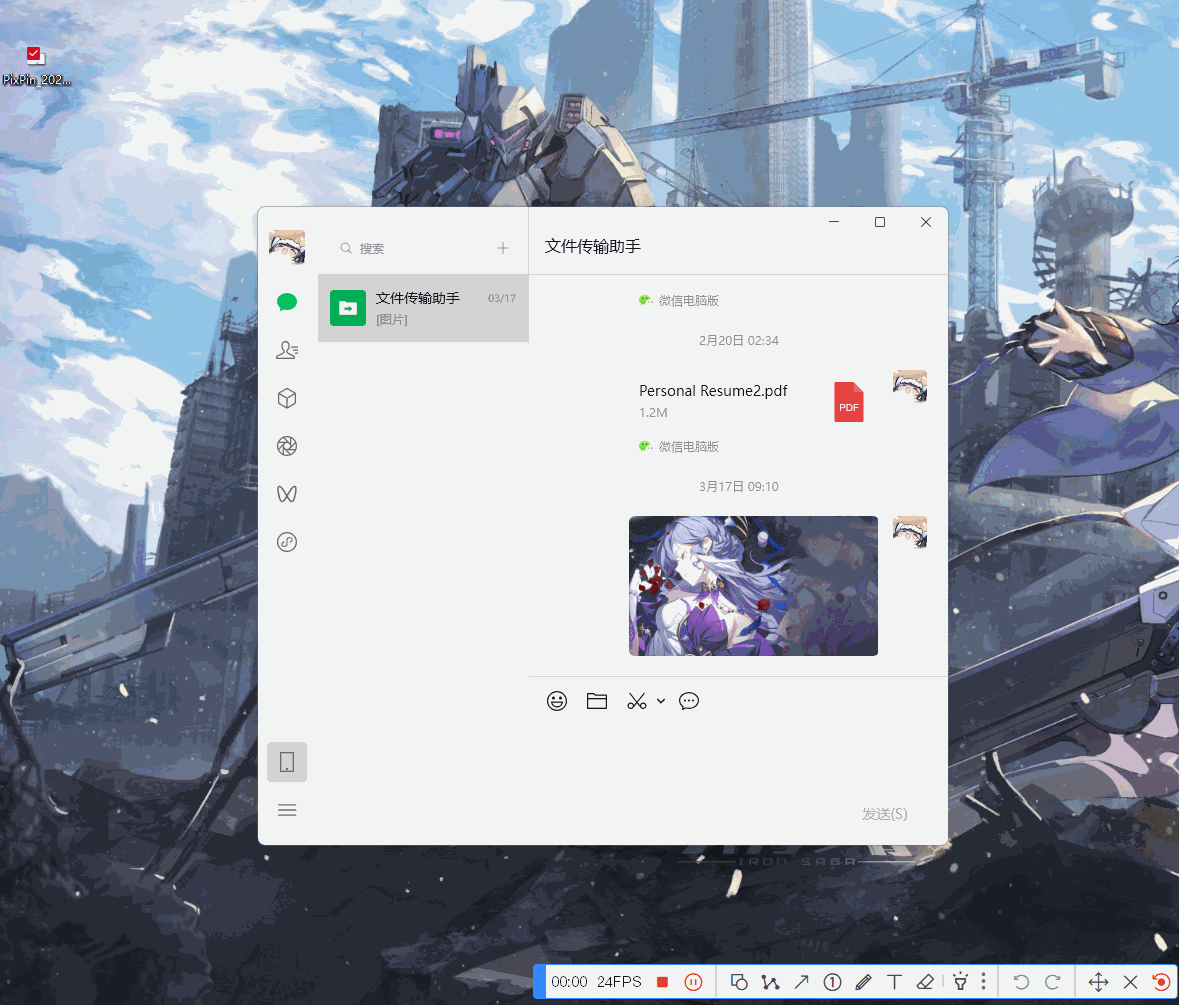Click 微信电脑版 label under the PDF message
Image resolution: width=1179 pixels, height=1005 pixels.
click(x=688, y=446)
